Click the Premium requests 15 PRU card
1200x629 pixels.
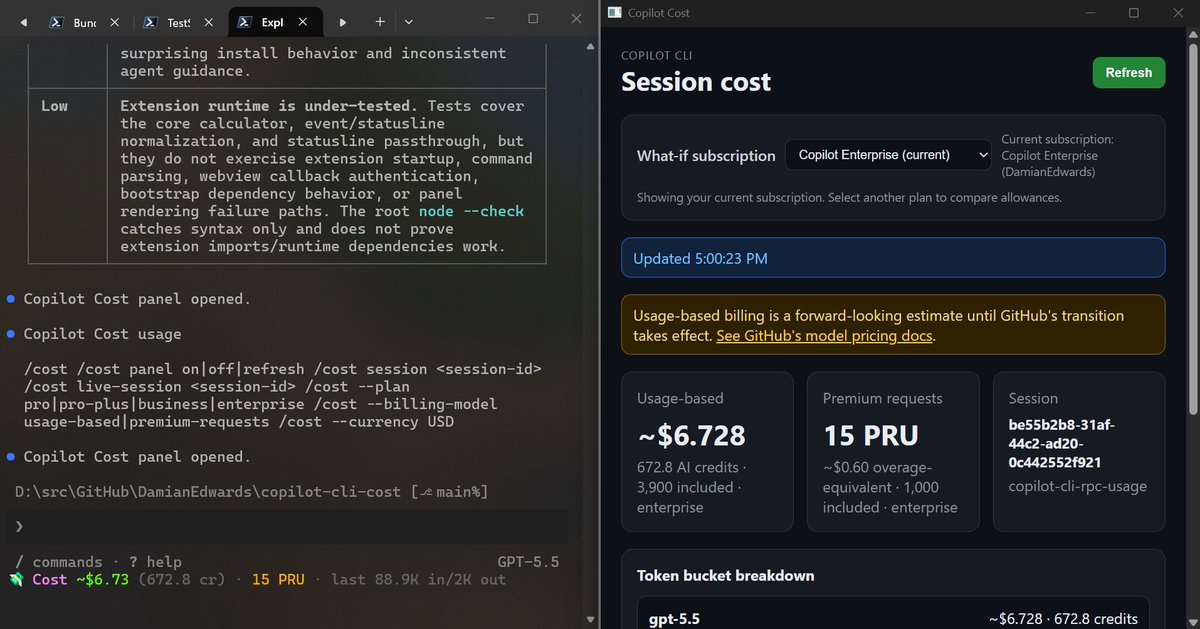(x=894, y=451)
